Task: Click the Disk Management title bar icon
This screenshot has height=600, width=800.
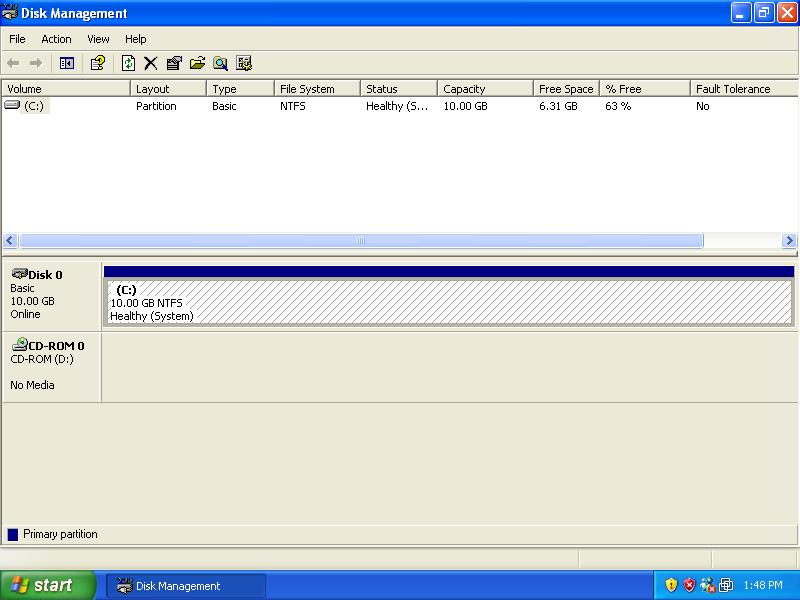Action: [10, 12]
